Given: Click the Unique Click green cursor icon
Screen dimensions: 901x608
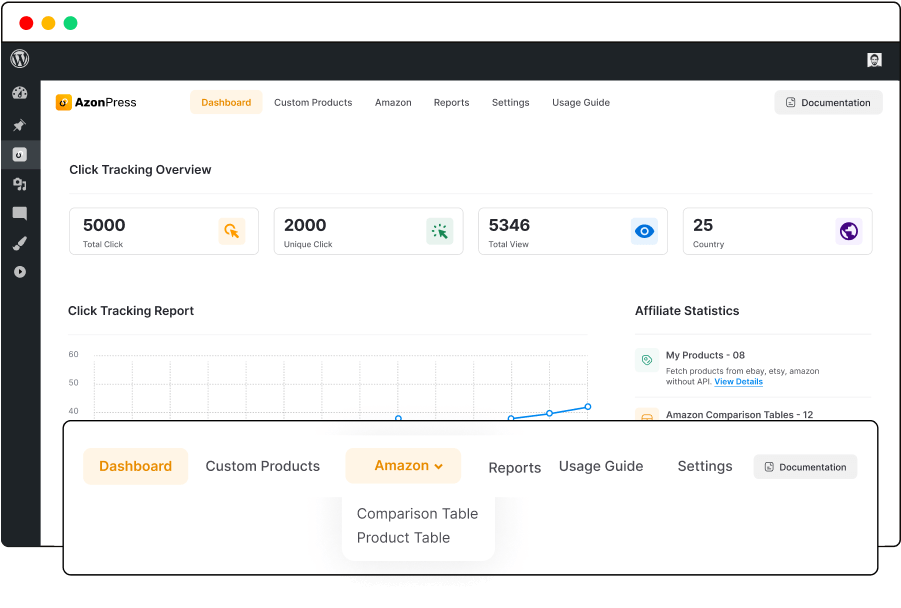Looking at the screenshot, I should click(x=440, y=231).
